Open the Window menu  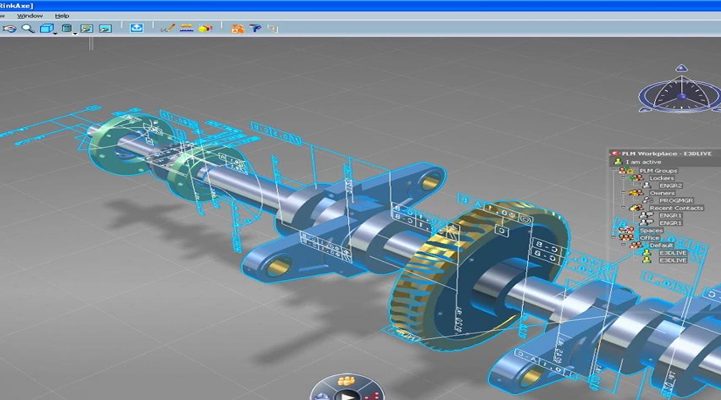[x=29, y=16]
